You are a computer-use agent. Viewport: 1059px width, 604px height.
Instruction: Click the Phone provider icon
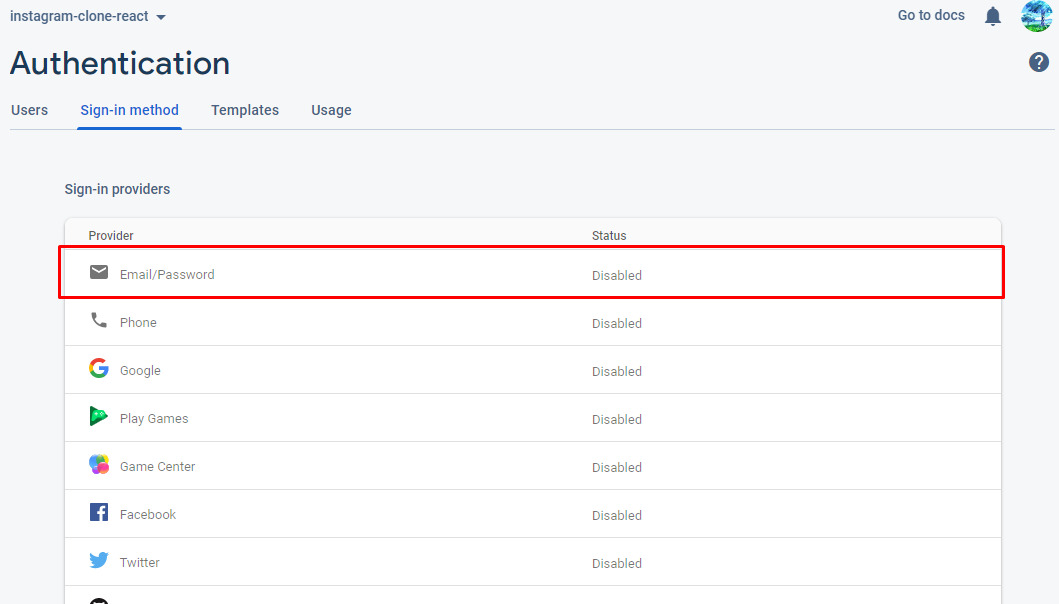coord(99,321)
